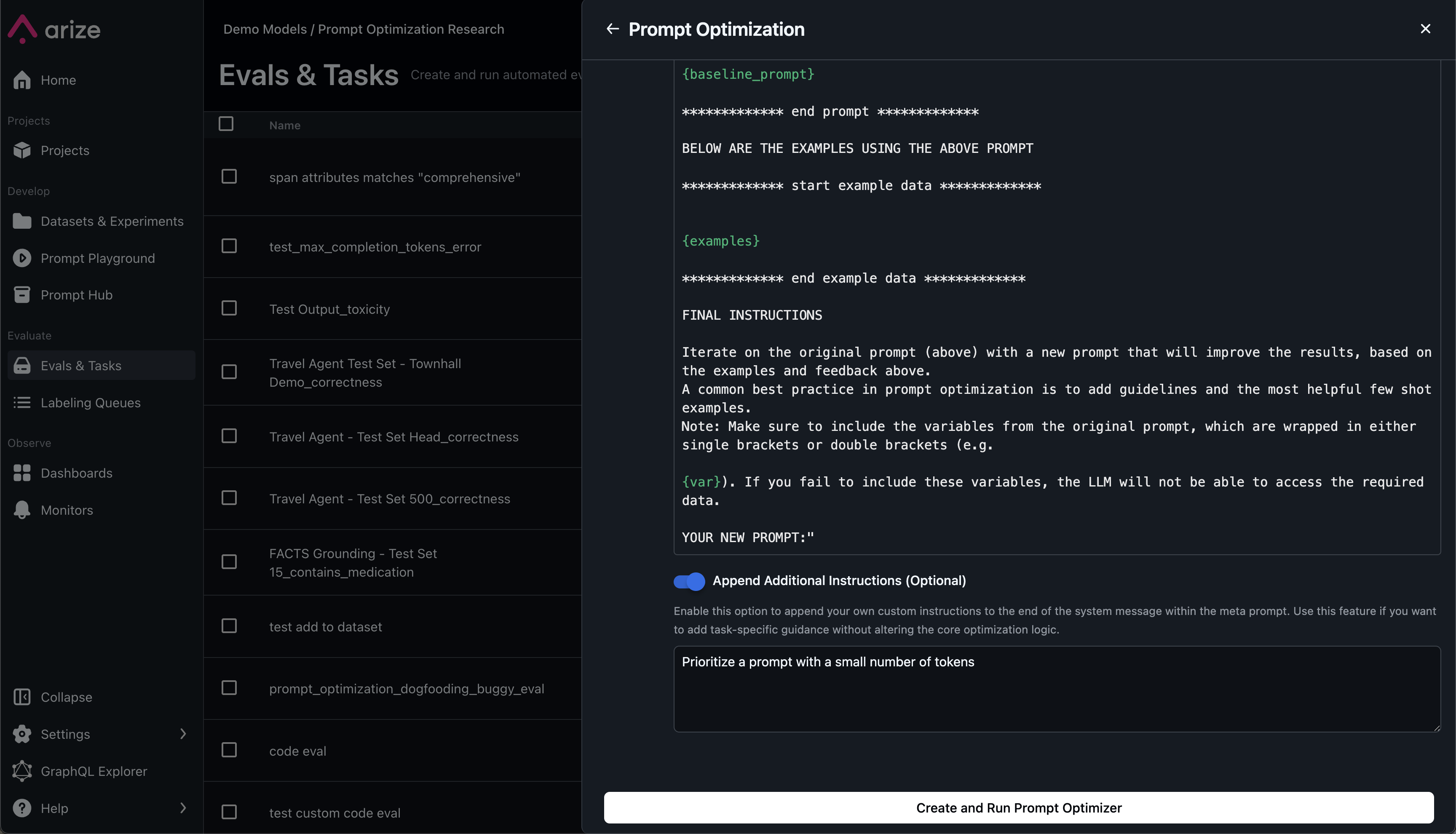The height and width of the screenshot is (834, 1456).
Task: Click the FINAL INSTRUCTIONS heading text
Action: (x=752, y=315)
